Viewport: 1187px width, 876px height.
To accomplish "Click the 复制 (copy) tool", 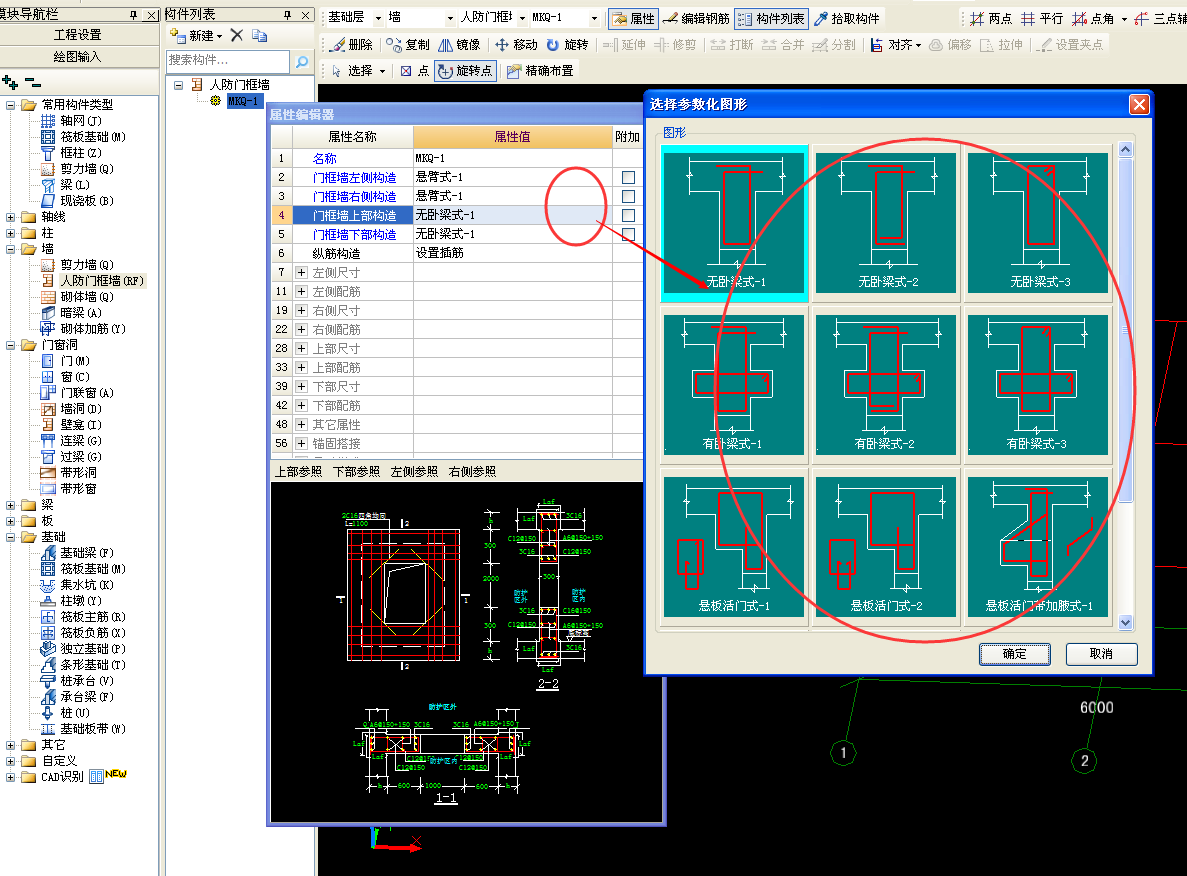I will [x=408, y=45].
